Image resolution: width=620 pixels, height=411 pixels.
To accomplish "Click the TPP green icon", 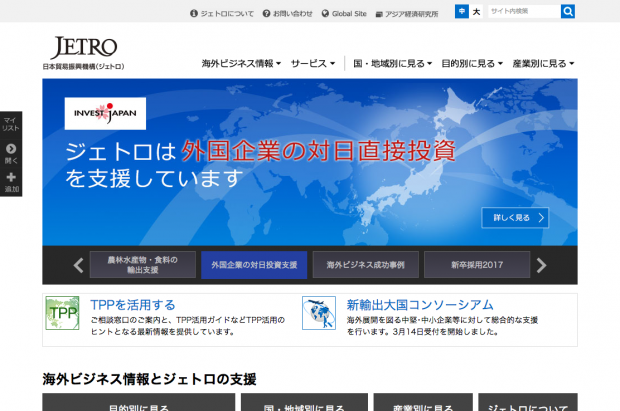I will coord(63,313).
